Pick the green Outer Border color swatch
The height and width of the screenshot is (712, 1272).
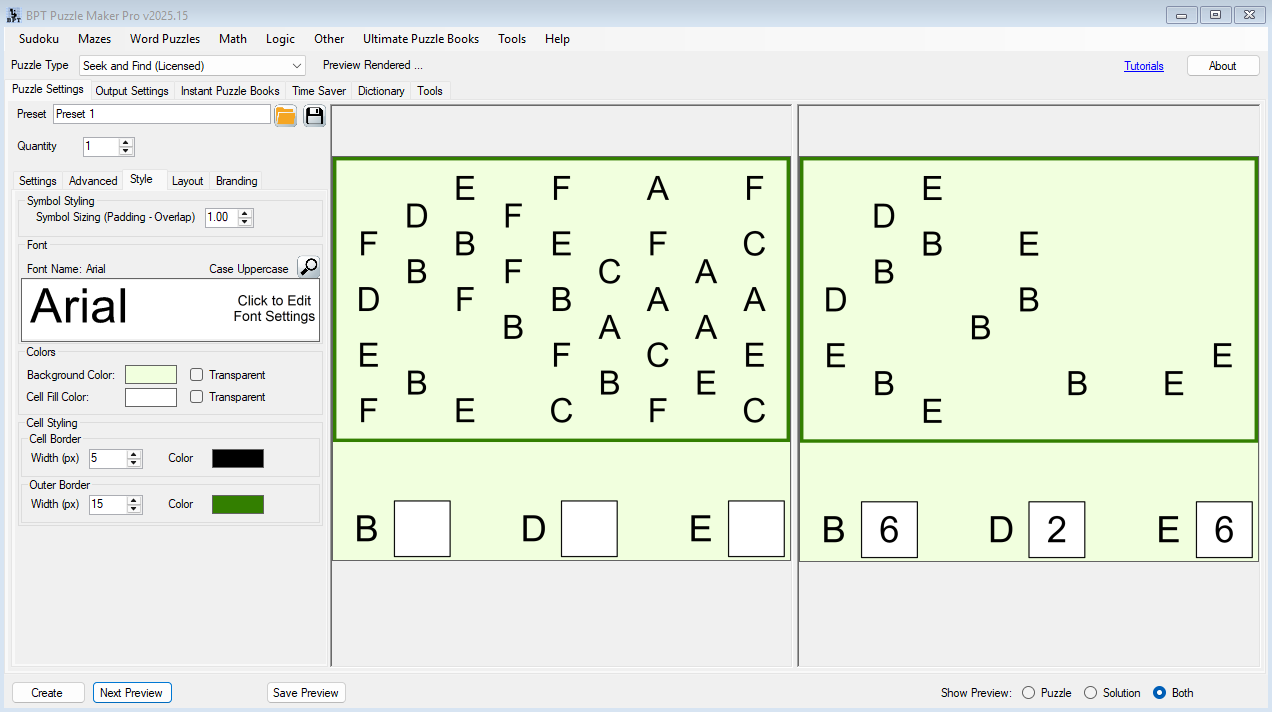[238, 504]
